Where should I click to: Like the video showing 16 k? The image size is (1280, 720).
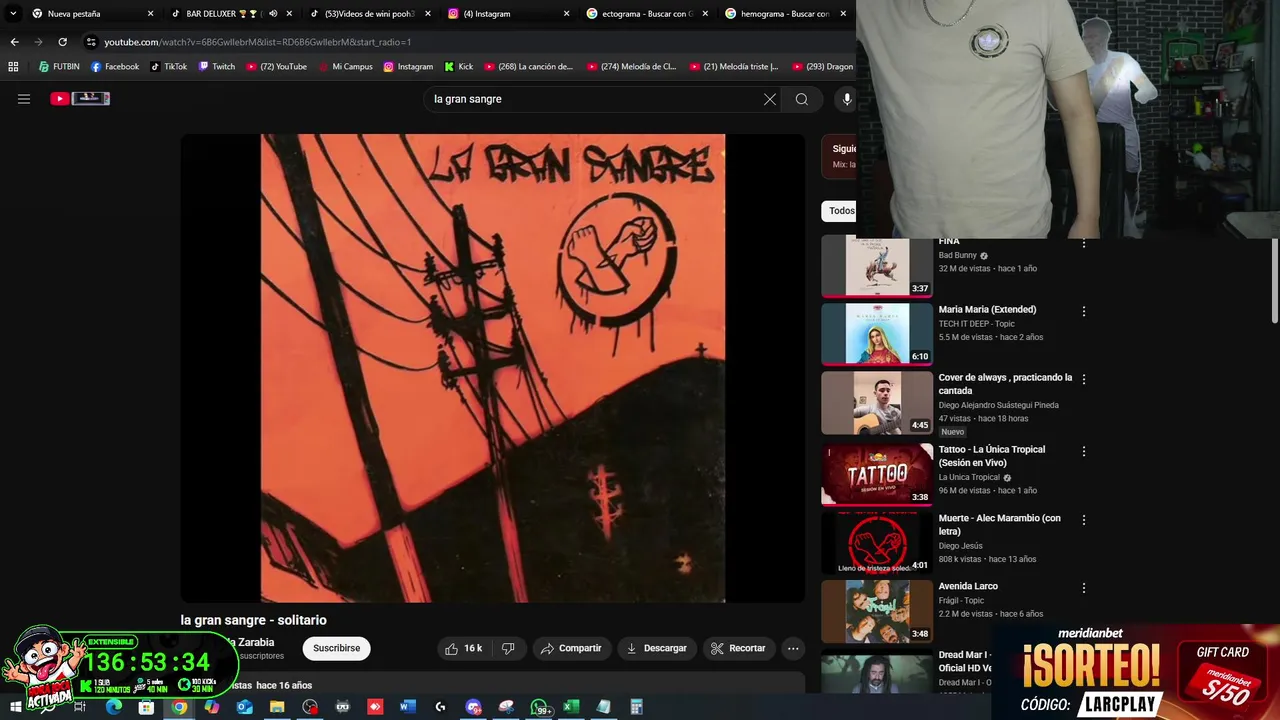464,648
